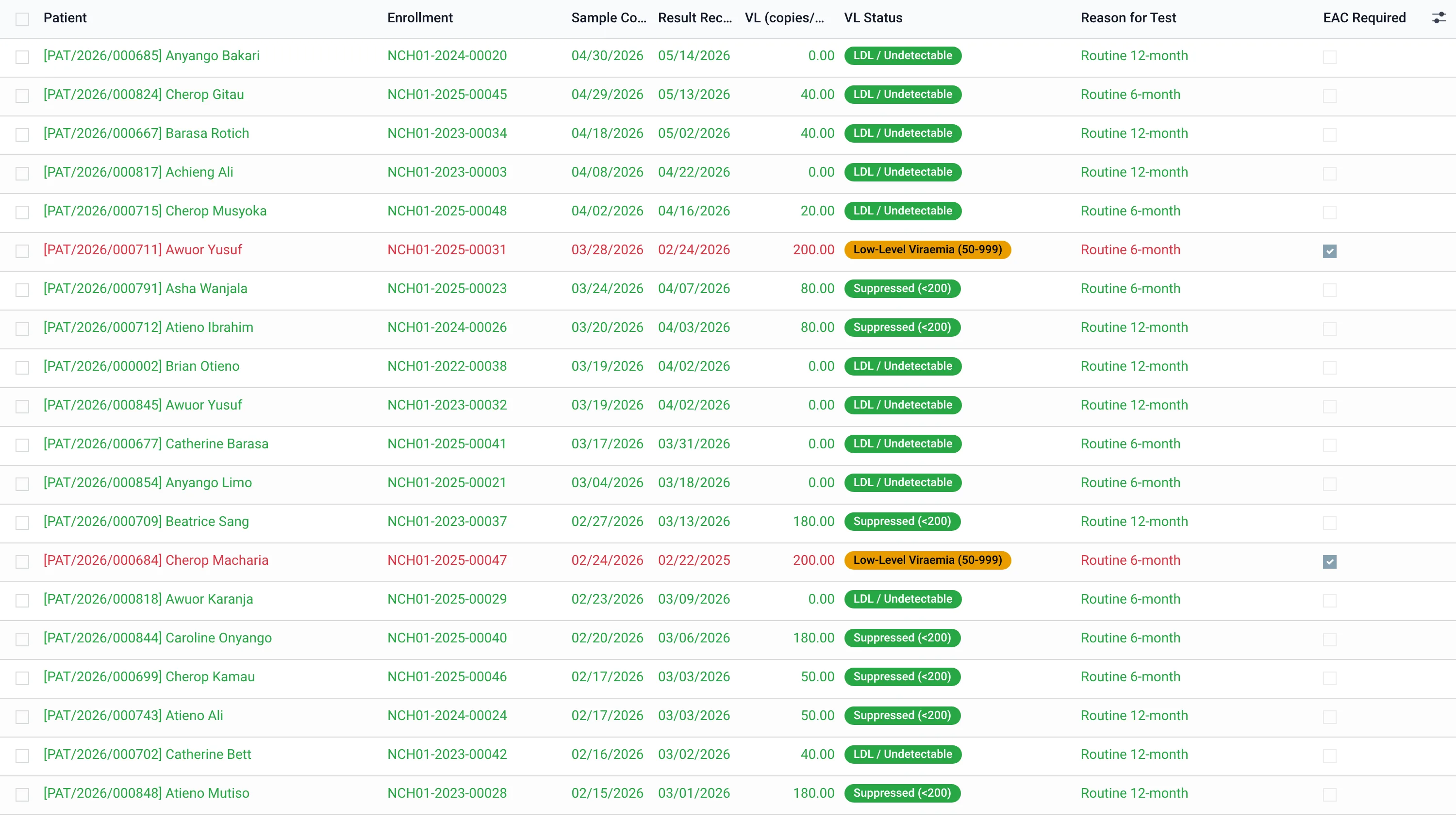Tick the select-all checkbox in the header

(x=22, y=19)
